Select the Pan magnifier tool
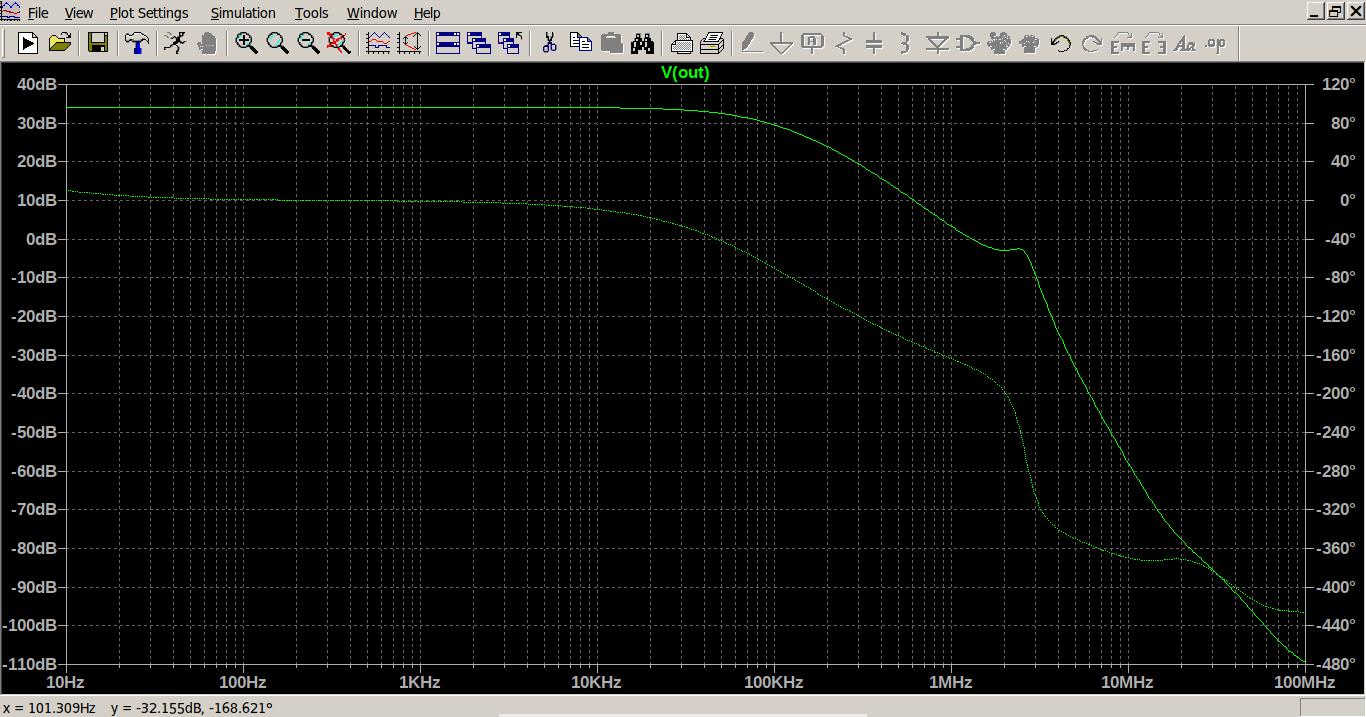The image size is (1366, 717). pos(277,43)
